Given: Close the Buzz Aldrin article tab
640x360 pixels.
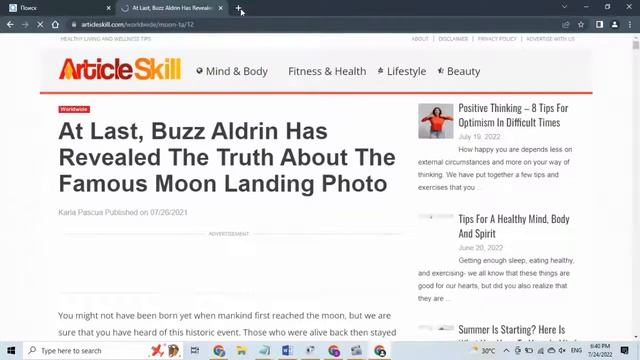Looking at the screenshot, I should 220,8.
